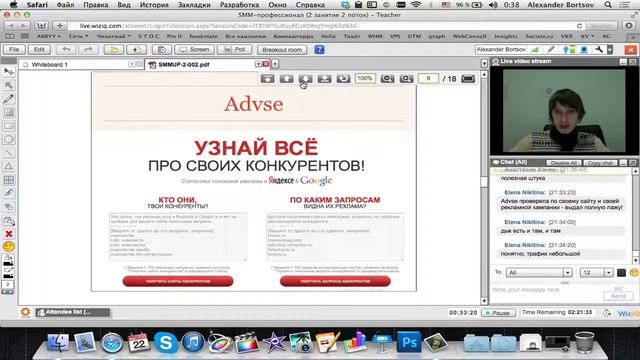Select the eraser tool
The image size is (640, 360).
[x=9, y=207]
